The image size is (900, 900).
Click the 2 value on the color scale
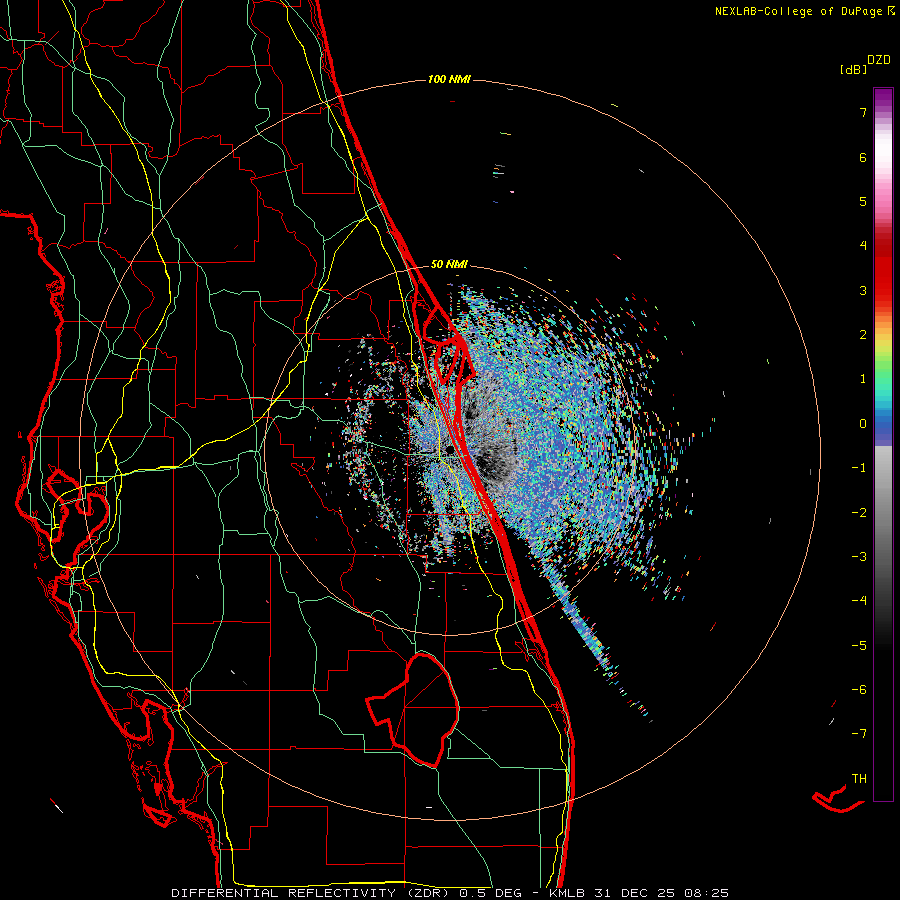[x=863, y=335]
